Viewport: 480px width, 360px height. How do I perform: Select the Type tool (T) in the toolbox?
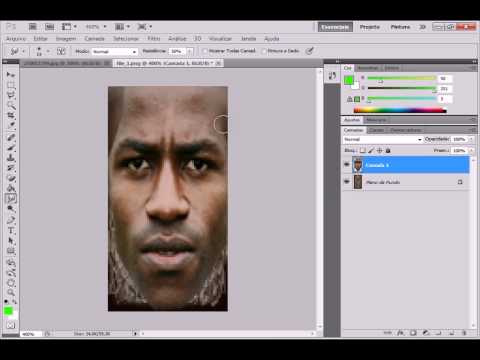tap(11, 230)
